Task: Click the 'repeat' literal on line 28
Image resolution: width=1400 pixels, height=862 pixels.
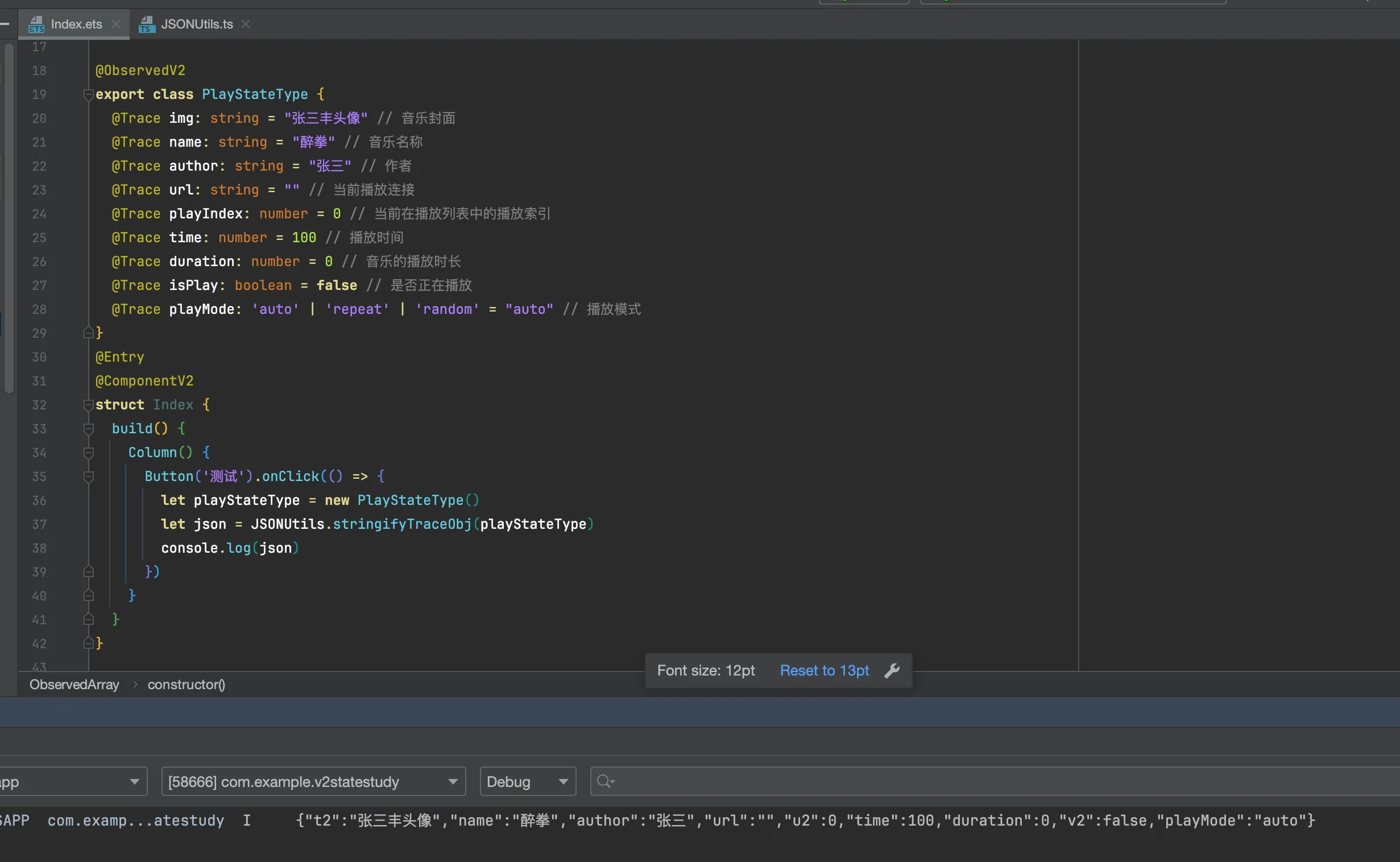Action: pyautogui.click(x=358, y=309)
